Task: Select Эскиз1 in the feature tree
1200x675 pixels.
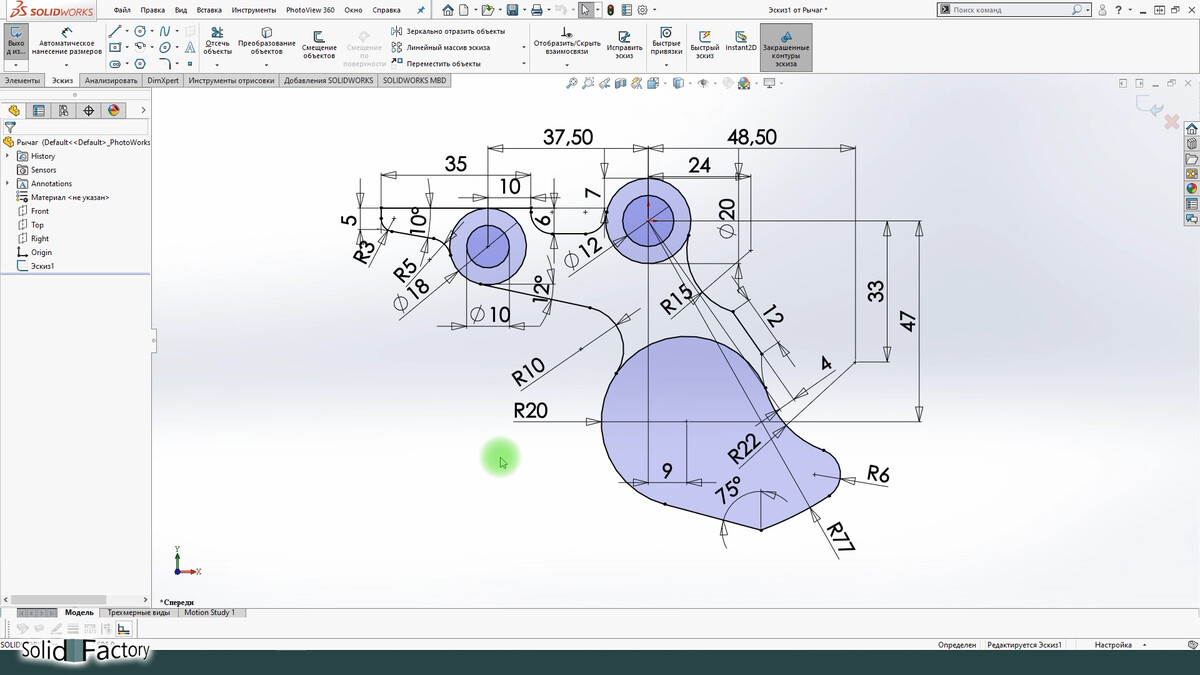Action: click(x=42, y=266)
